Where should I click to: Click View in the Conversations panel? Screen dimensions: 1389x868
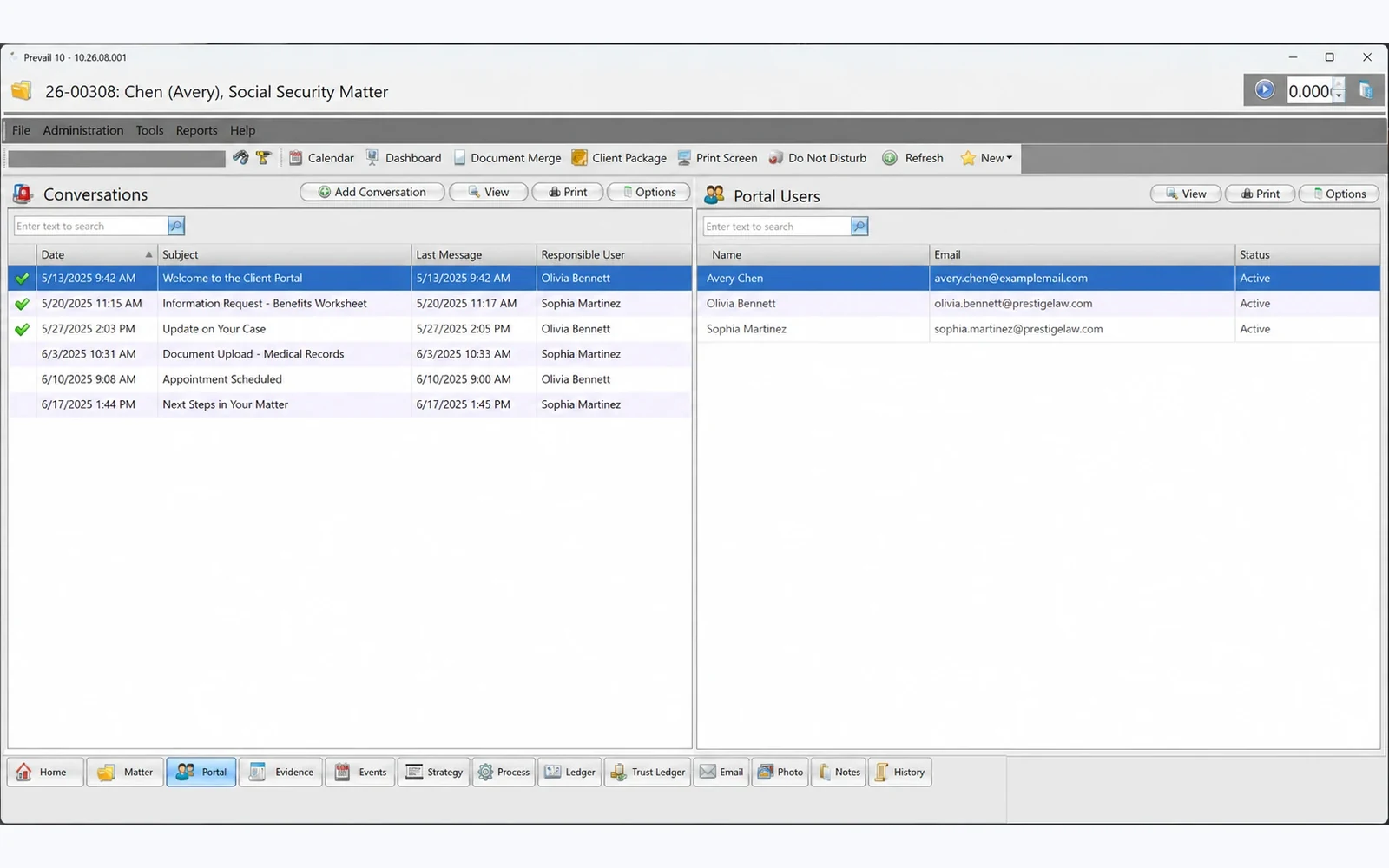tap(489, 192)
